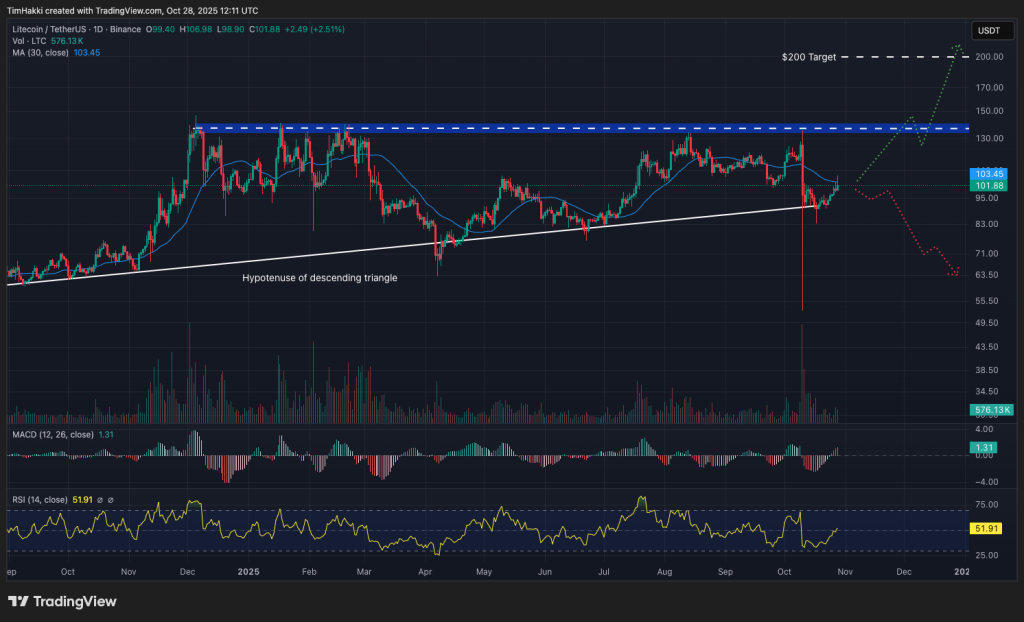Click the 1D timeframe label in the legend

(97, 29)
